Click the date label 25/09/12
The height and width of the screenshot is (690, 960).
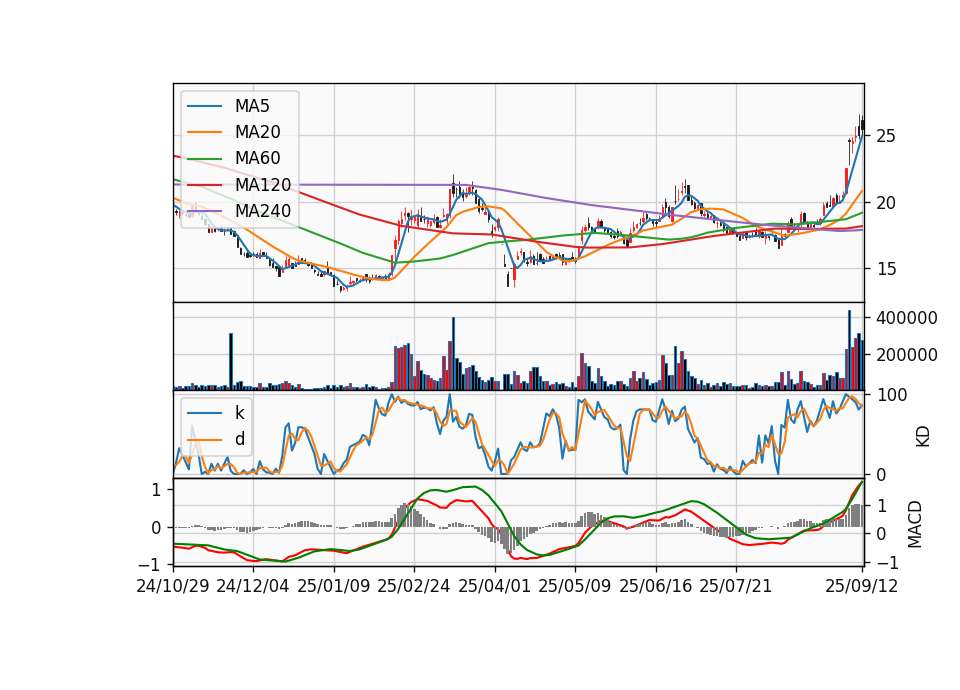pos(861,587)
